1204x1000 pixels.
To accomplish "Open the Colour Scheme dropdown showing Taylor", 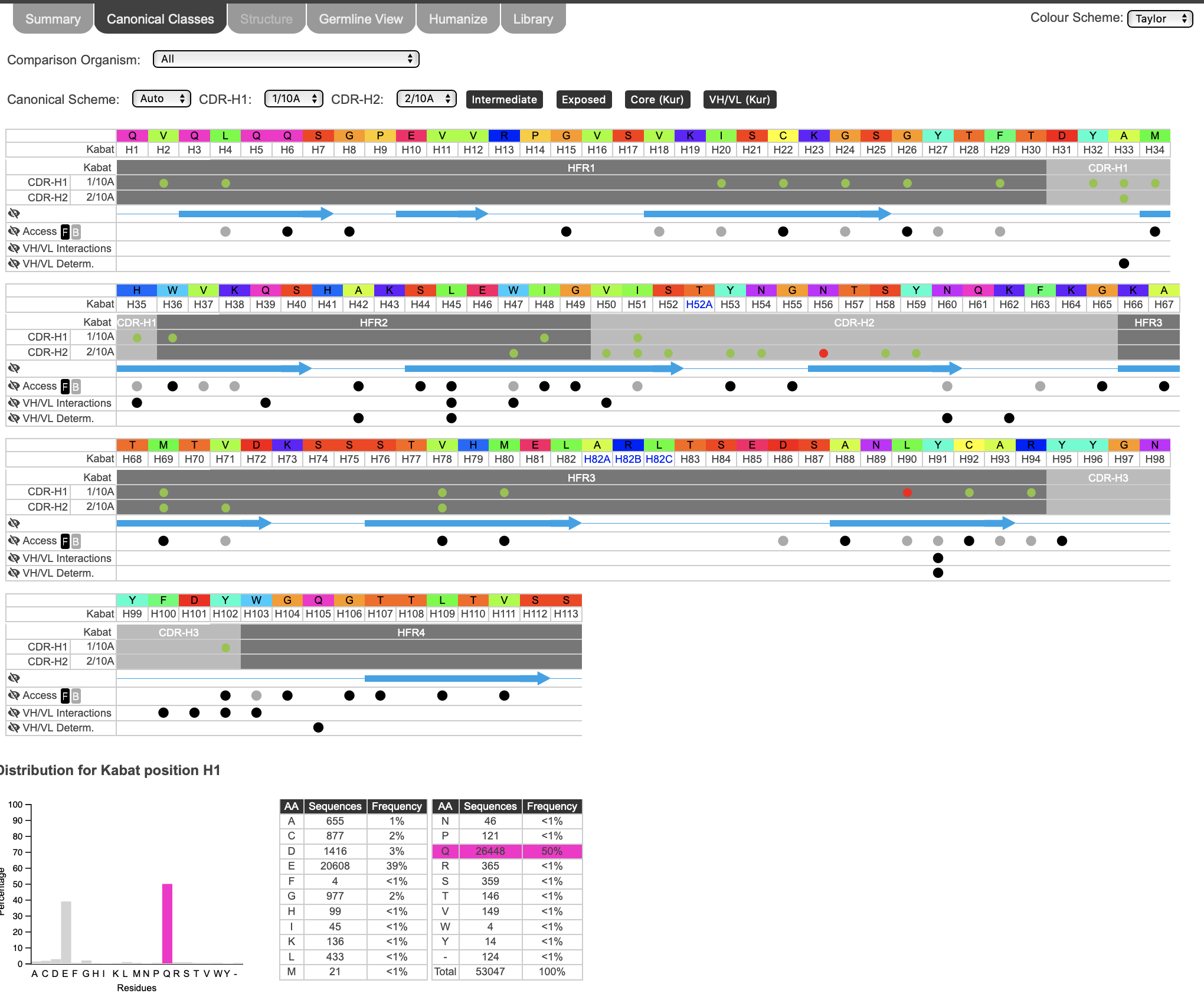I will pos(1159,18).
